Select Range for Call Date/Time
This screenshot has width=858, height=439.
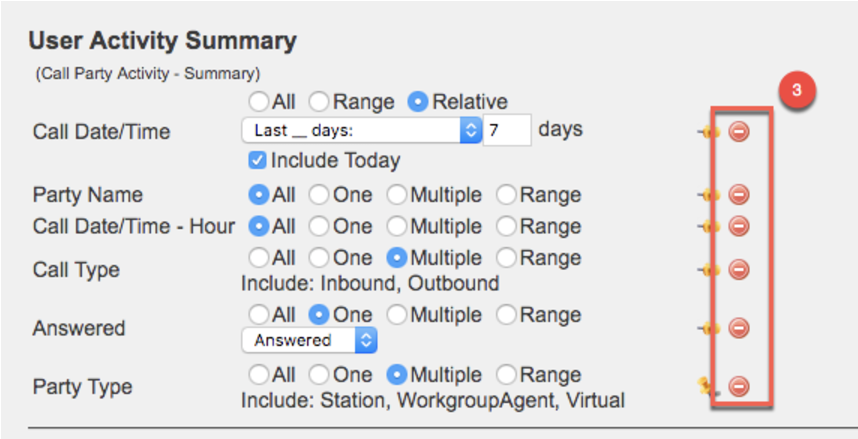pos(319,101)
